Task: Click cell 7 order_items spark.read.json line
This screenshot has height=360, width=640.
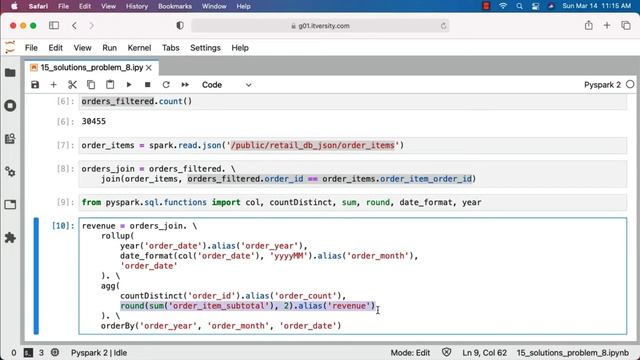Action: 242,145
